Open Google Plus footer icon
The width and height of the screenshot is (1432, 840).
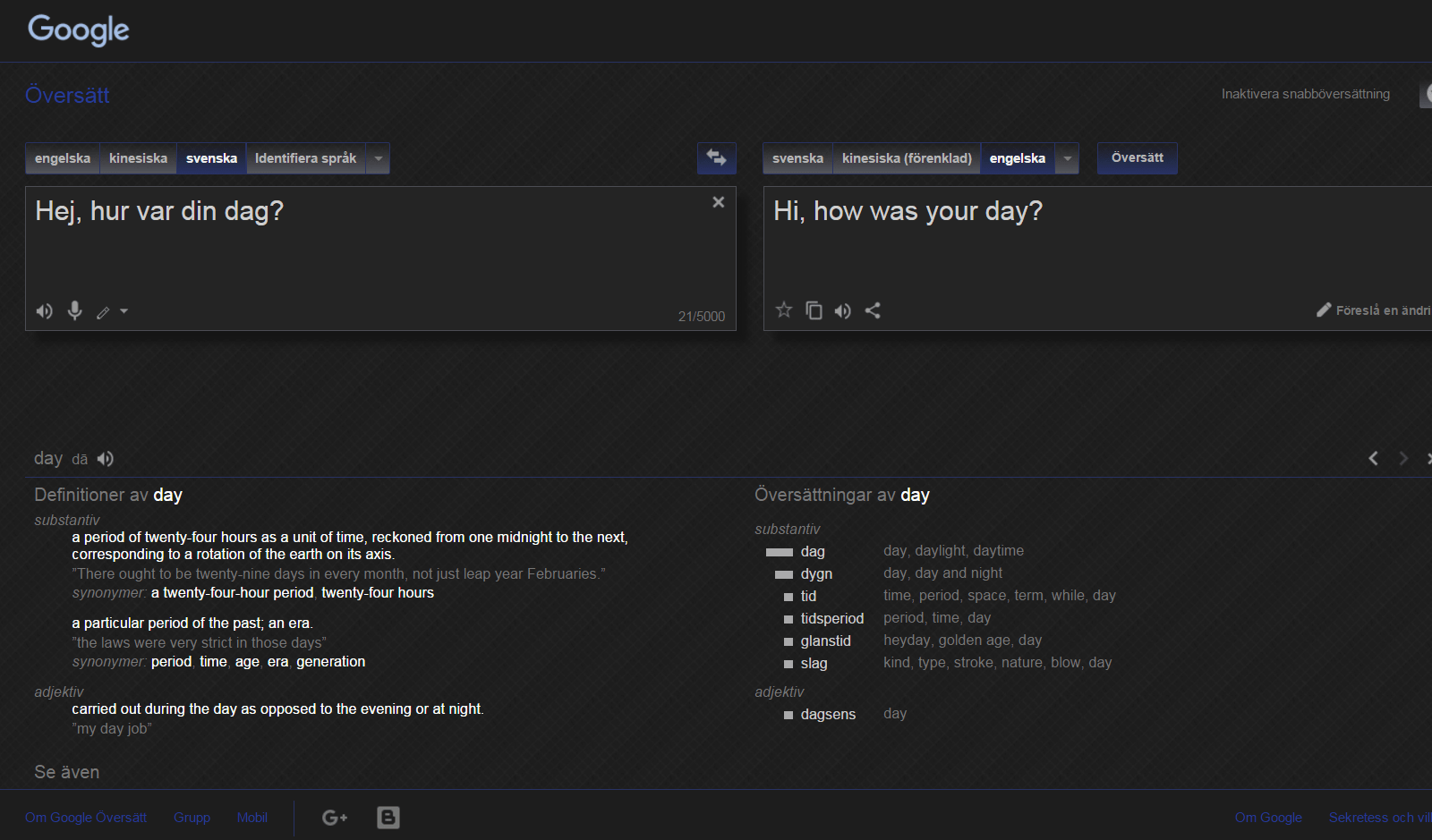[335, 817]
